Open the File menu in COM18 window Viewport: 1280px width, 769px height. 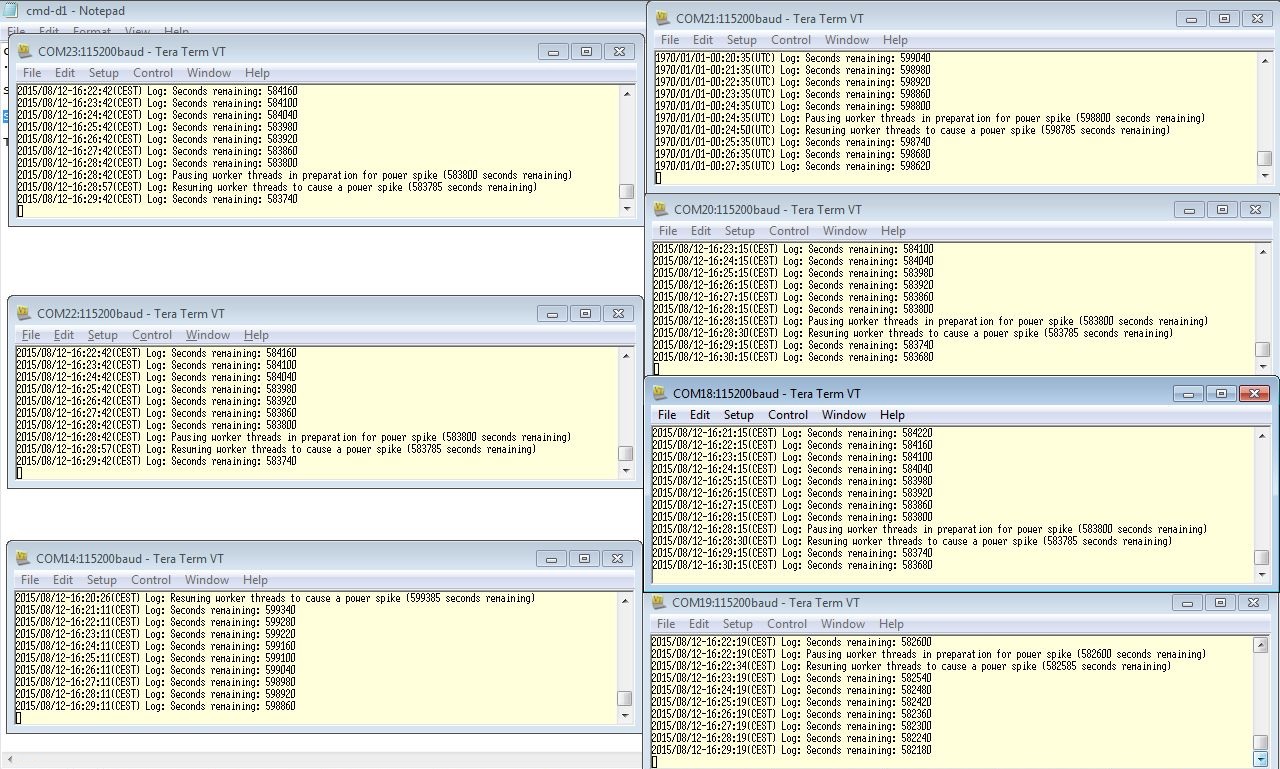click(667, 415)
